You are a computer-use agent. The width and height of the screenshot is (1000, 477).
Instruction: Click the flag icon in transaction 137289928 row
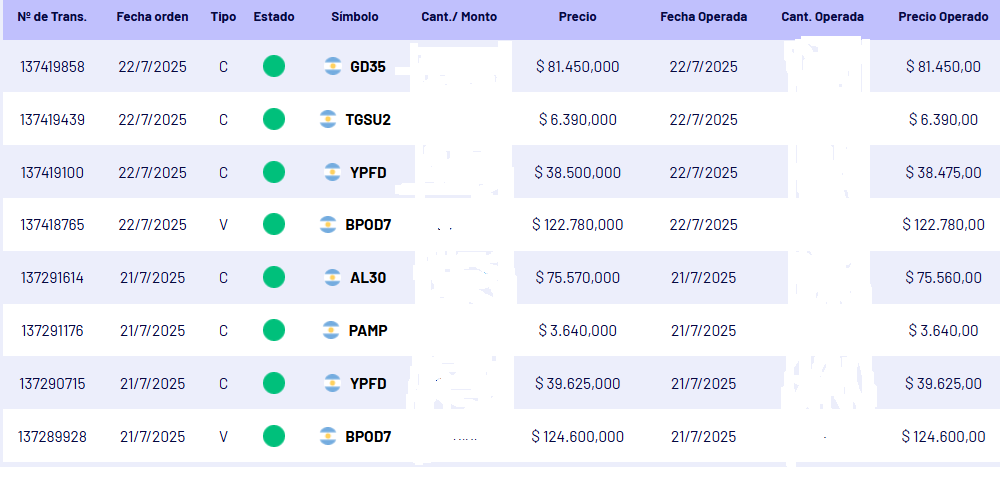(327, 437)
